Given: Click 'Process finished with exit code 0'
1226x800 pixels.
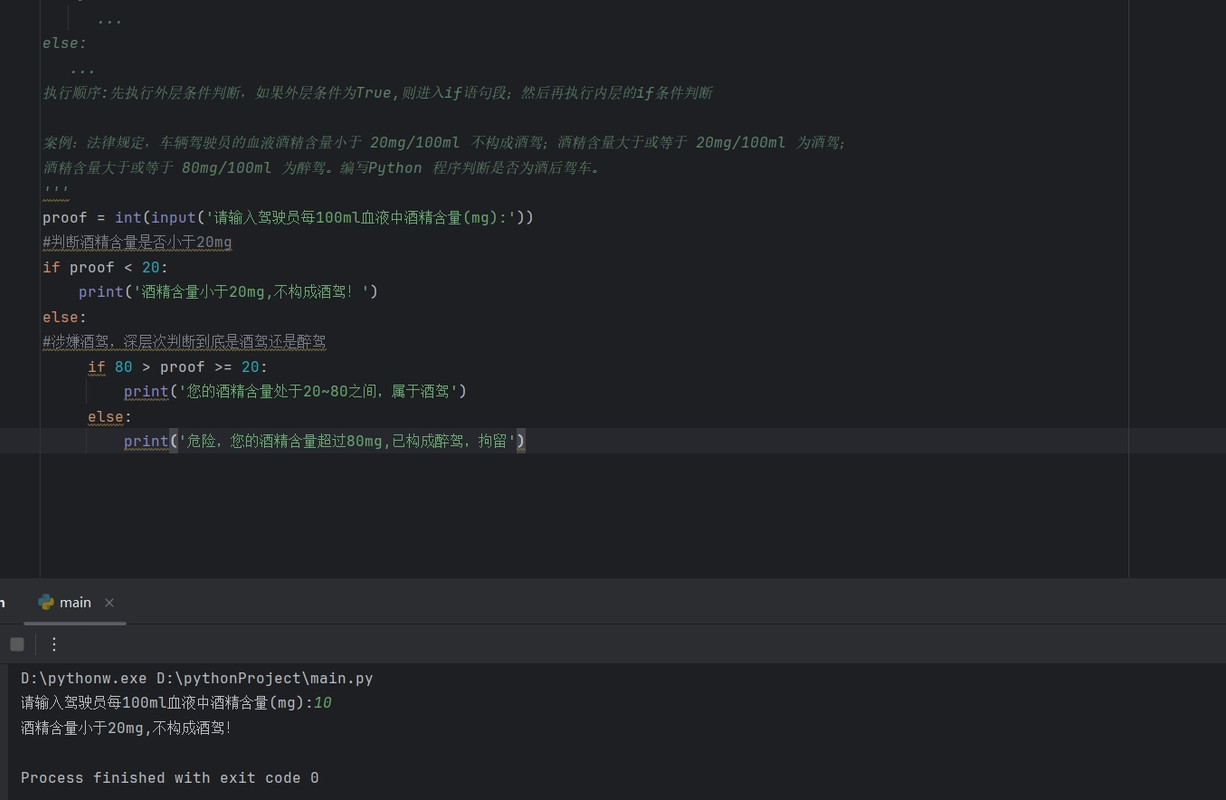Looking at the screenshot, I should pyautogui.click(x=170, y=777).
